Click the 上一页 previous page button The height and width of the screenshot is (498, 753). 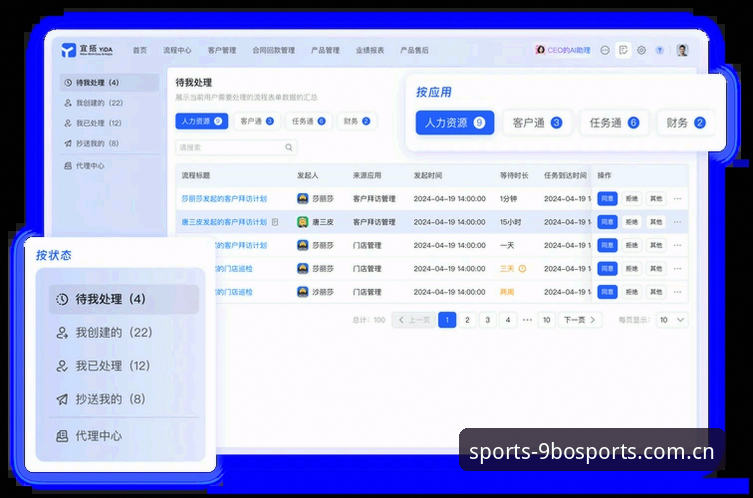point(414,320)
